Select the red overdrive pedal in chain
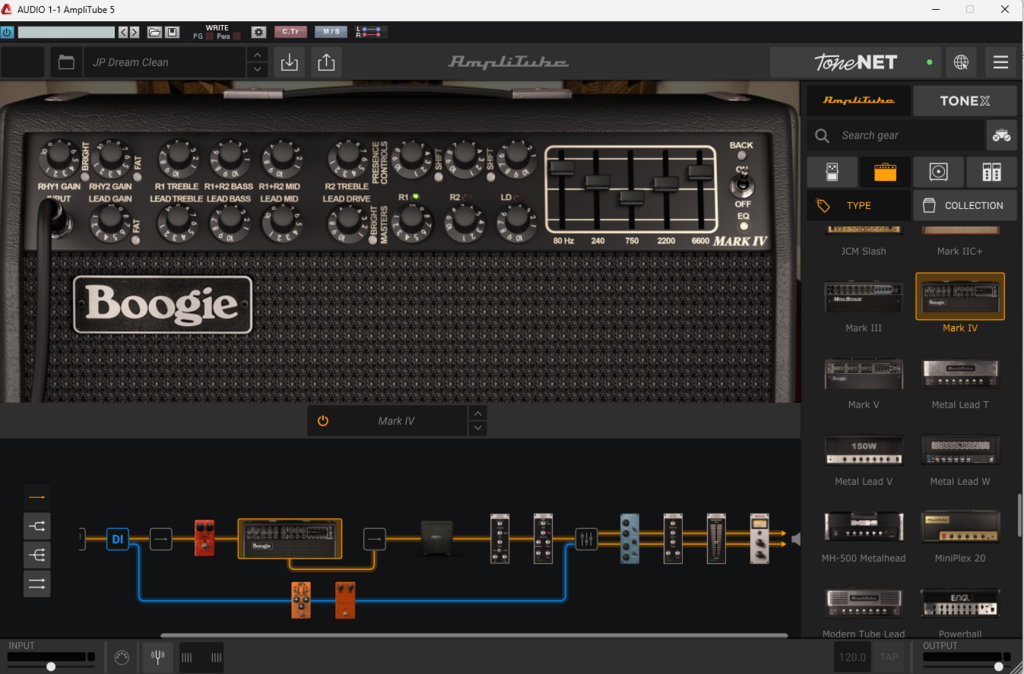Viewport: 1024px width, 674px height. 204,538
